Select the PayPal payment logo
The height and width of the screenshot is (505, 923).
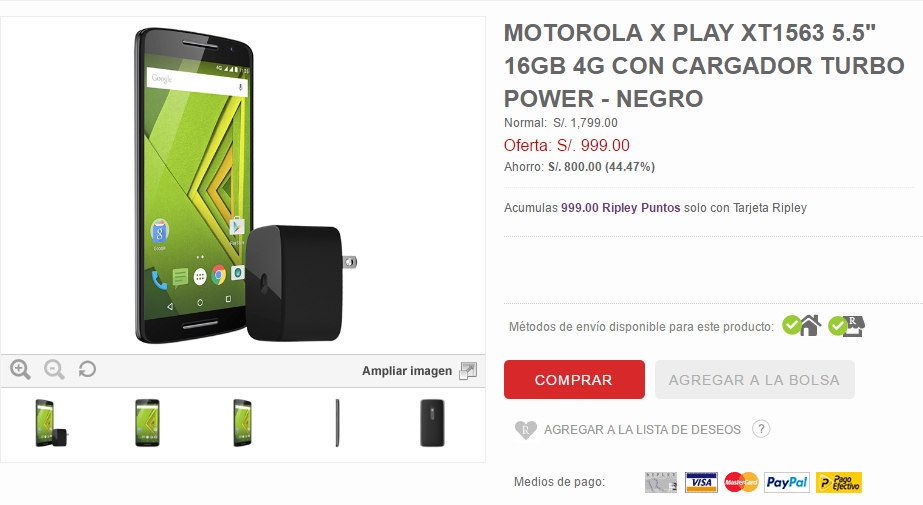pyautogui.click(x=787, y=483)
